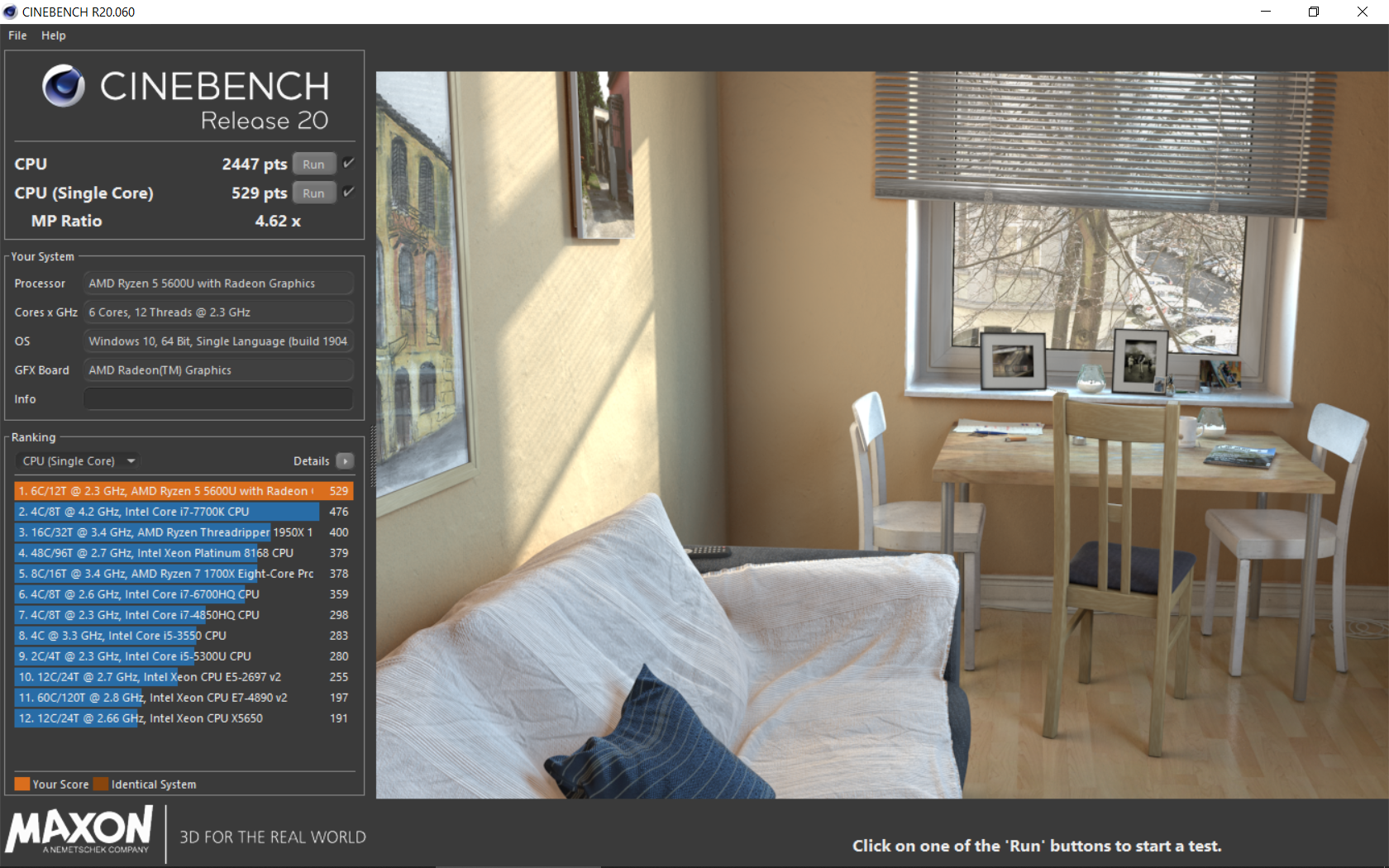Select ranking row 8 Intel Core i5-3550
1389x868 pixels.
[x=184, y=636]
